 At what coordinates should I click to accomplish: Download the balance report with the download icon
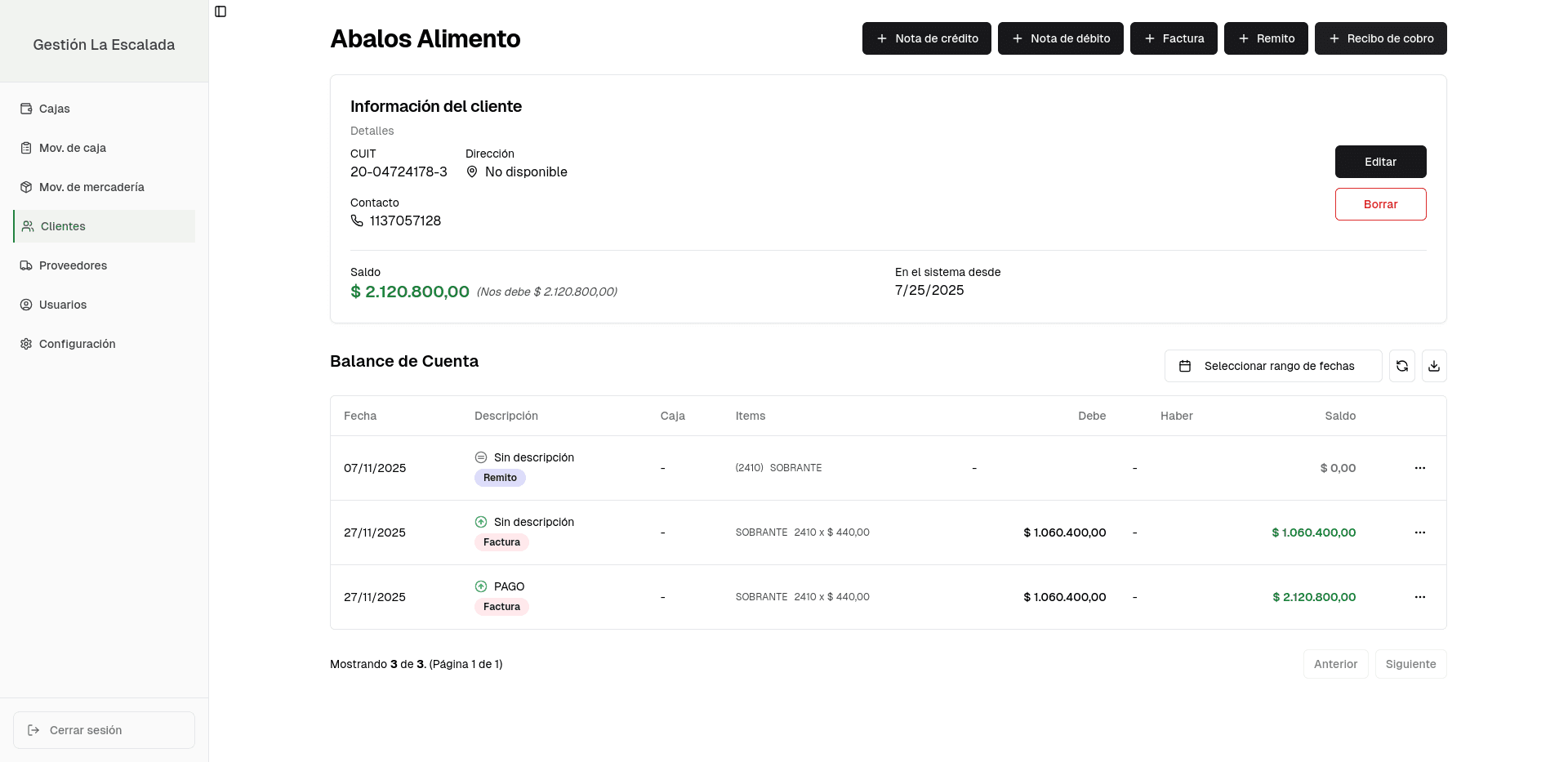(x=1433, y=366)
